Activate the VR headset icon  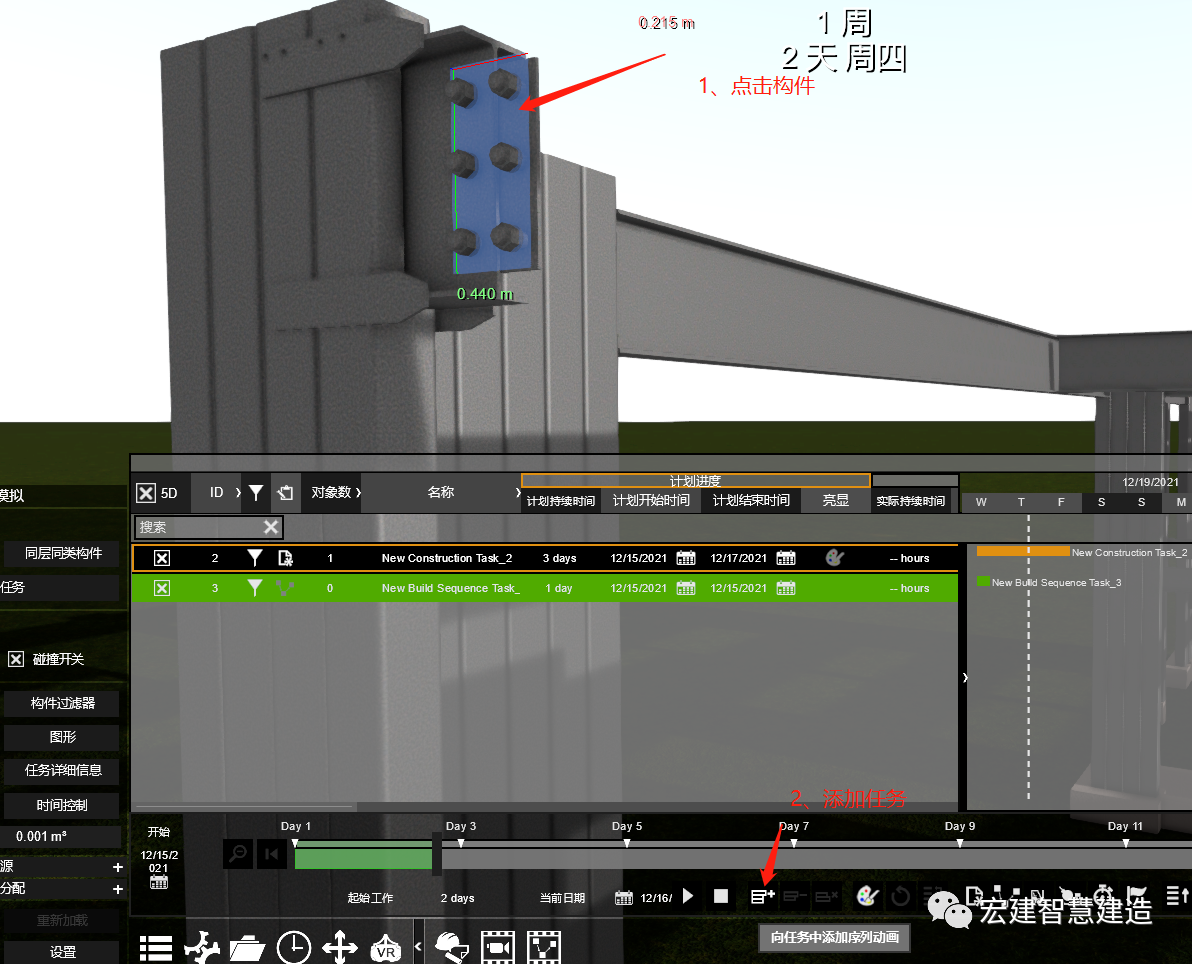385,948
